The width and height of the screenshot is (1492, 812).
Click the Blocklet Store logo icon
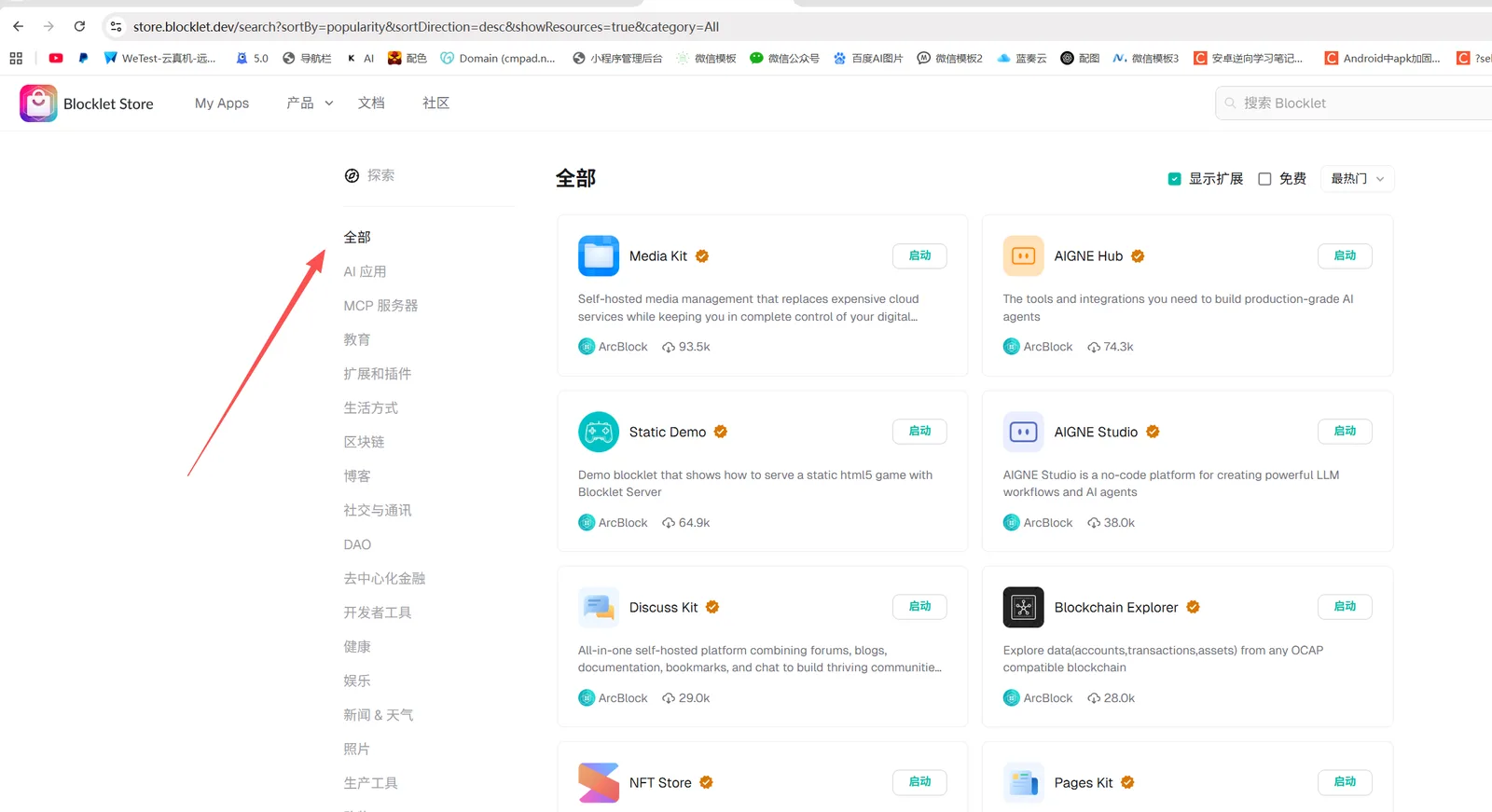click(x=38, y=103)
